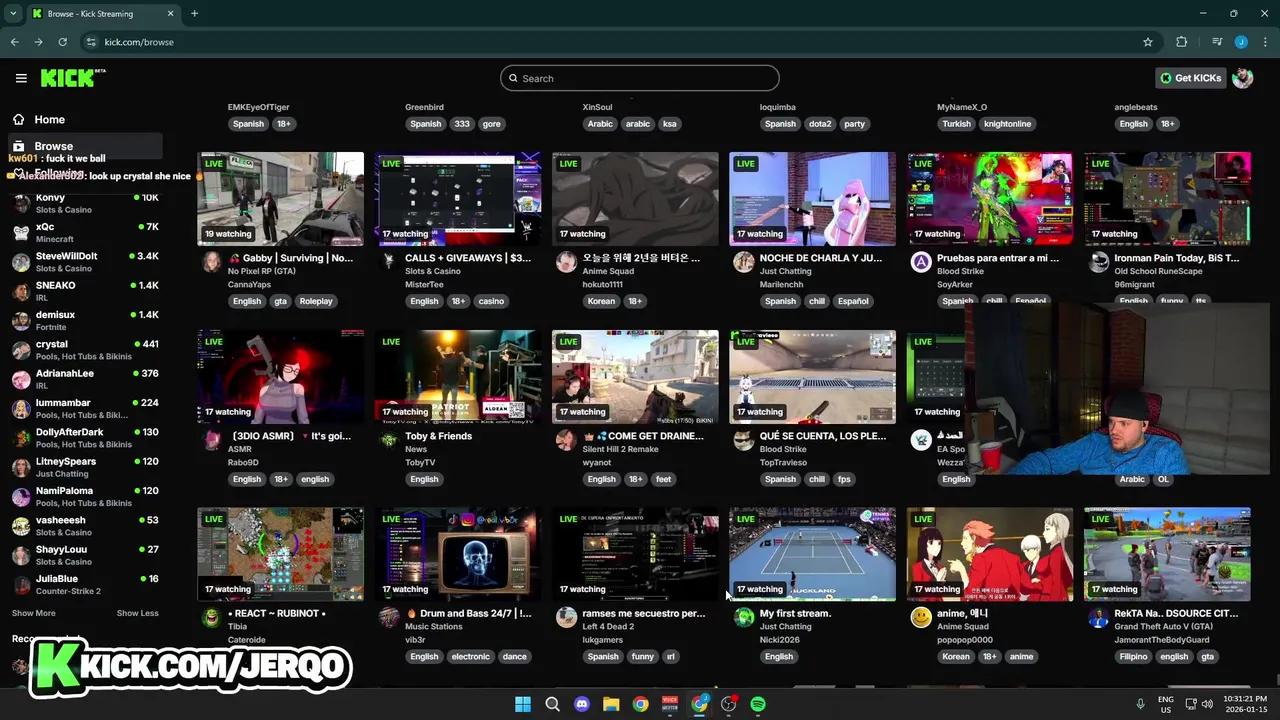Open SNEAKO channel in sidebar

click(85, 291)
